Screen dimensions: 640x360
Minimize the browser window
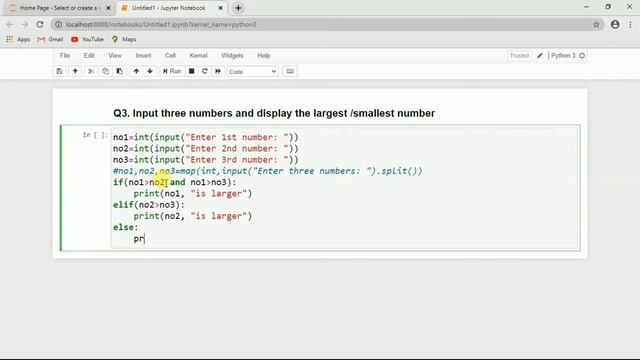point(587,7)
